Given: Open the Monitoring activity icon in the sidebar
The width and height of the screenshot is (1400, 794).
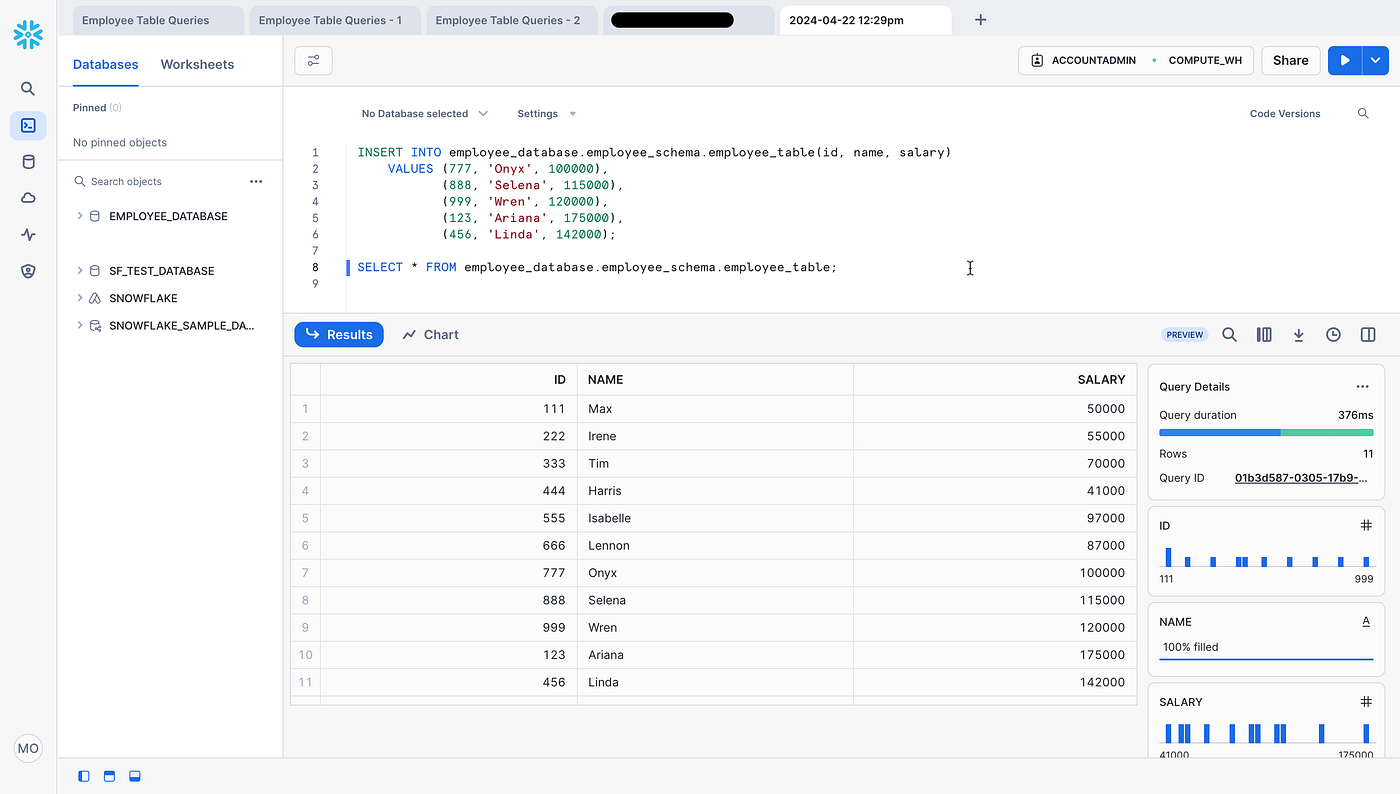Looking at the screenshot, I should (x=28, y=235).
